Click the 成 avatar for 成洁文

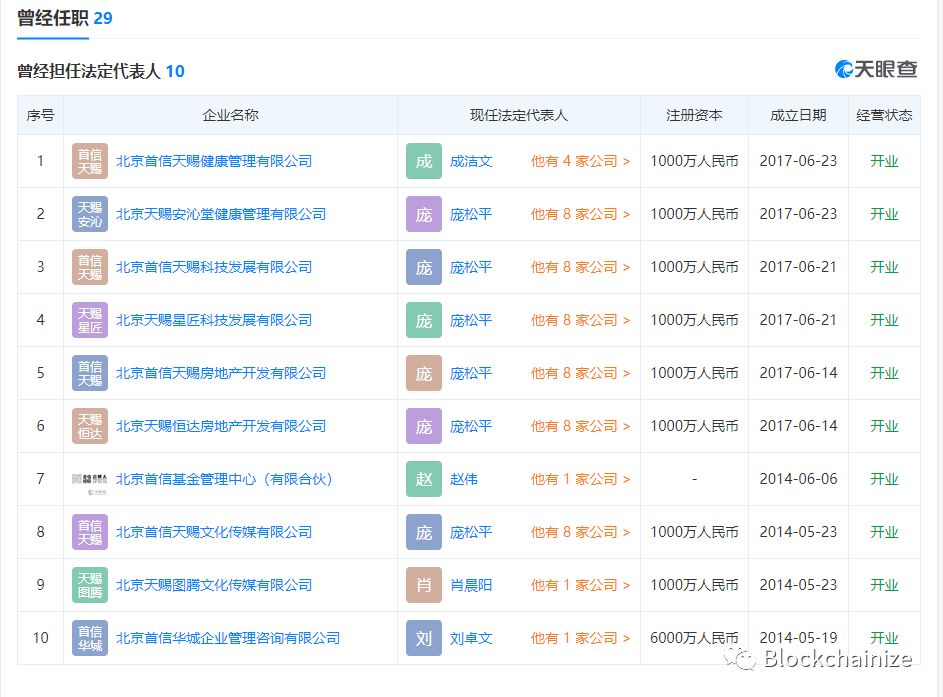pos(424,161)
